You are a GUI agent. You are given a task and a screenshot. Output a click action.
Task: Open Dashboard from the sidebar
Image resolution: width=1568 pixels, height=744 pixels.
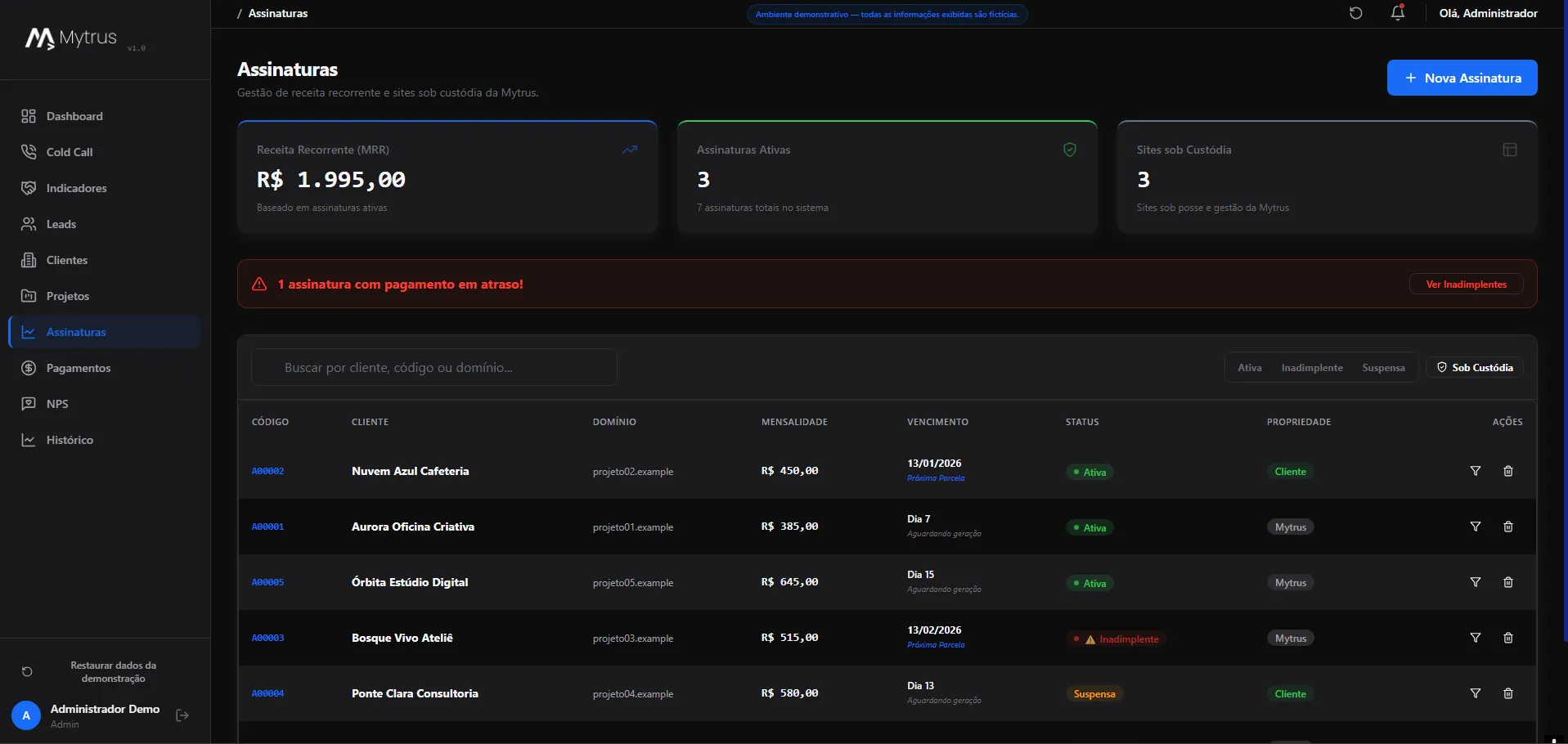tap(105, 116)
